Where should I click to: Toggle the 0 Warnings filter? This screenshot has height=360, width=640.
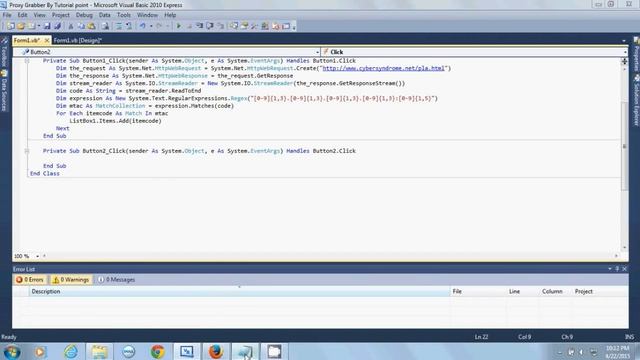(71, 280)
